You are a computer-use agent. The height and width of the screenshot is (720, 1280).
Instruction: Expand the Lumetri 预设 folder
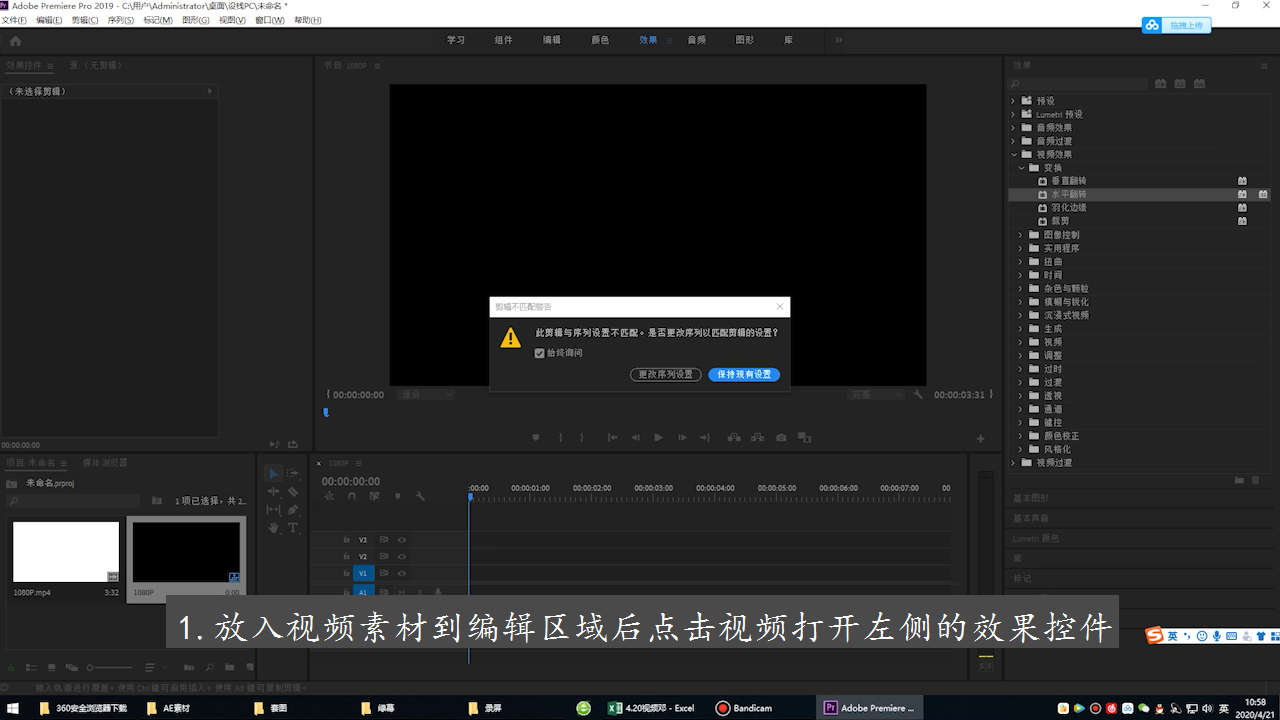[1013, 114]
